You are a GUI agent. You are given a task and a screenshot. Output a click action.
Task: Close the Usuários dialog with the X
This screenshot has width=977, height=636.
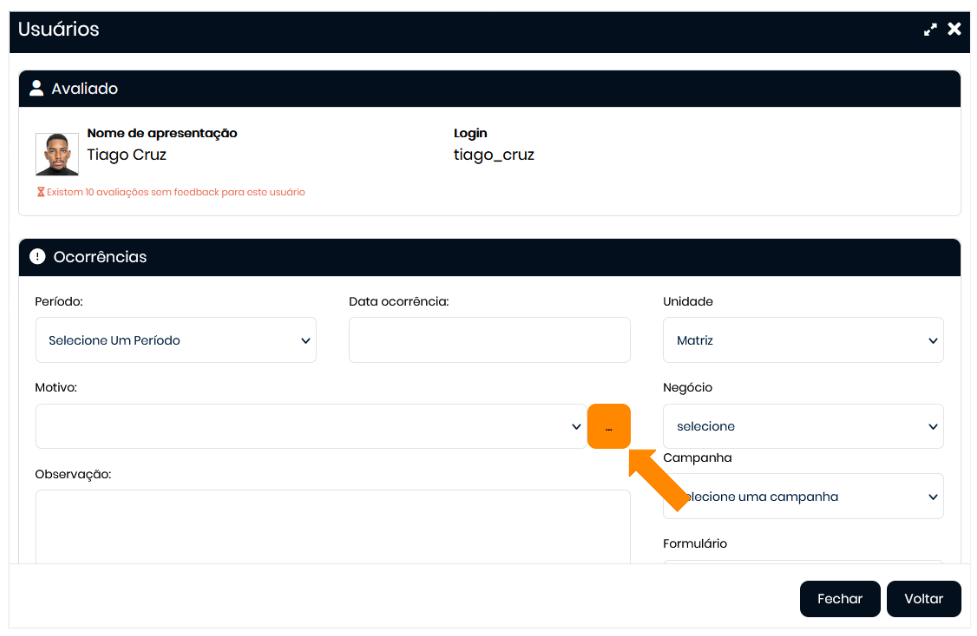pos(954,30)
